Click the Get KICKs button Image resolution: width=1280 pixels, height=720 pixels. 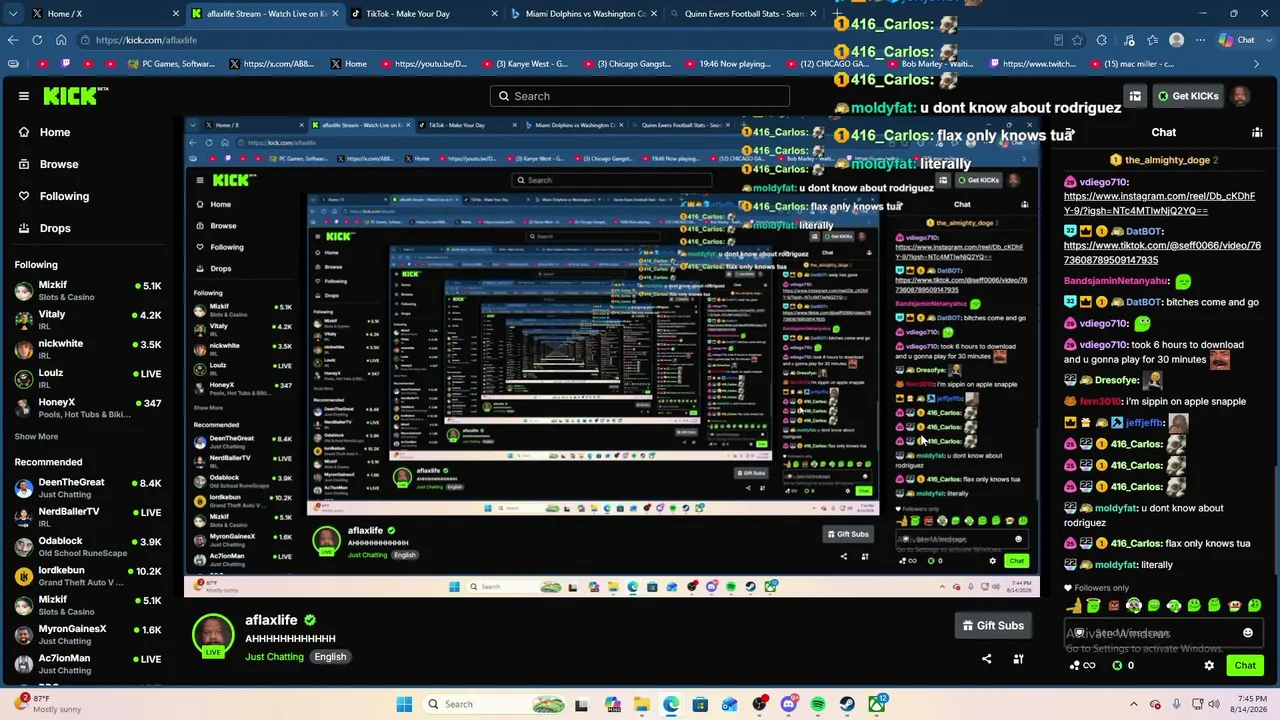[1189, 96]
